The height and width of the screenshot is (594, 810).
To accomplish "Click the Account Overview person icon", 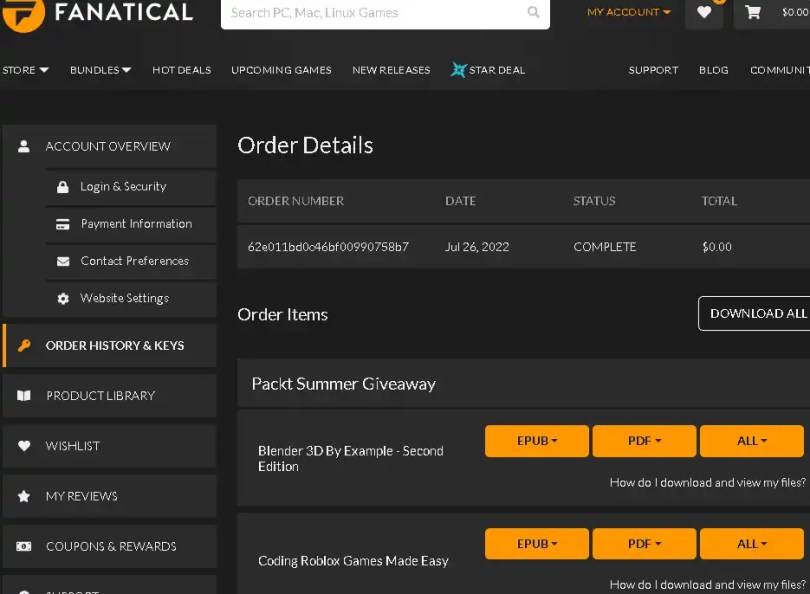I will click(x=24, y=146).
